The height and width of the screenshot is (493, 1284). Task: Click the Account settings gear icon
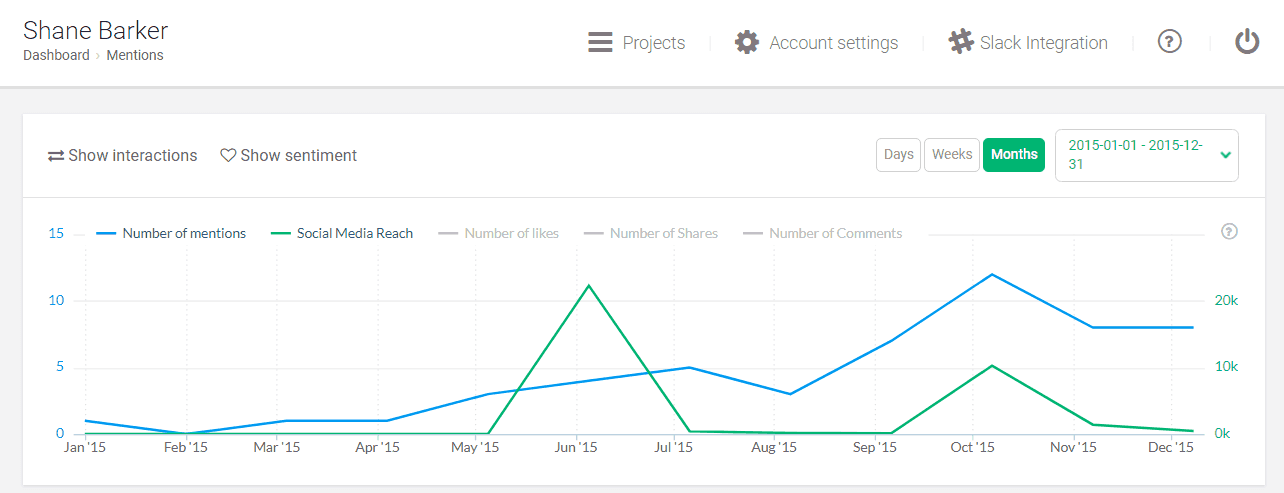(x=747, y=43)
